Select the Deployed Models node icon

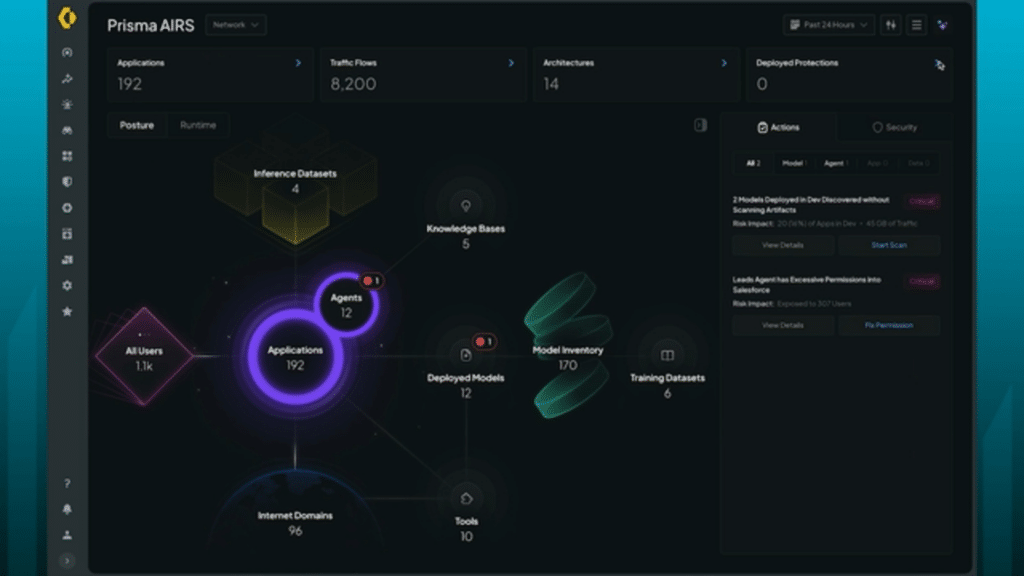(466, 355)
